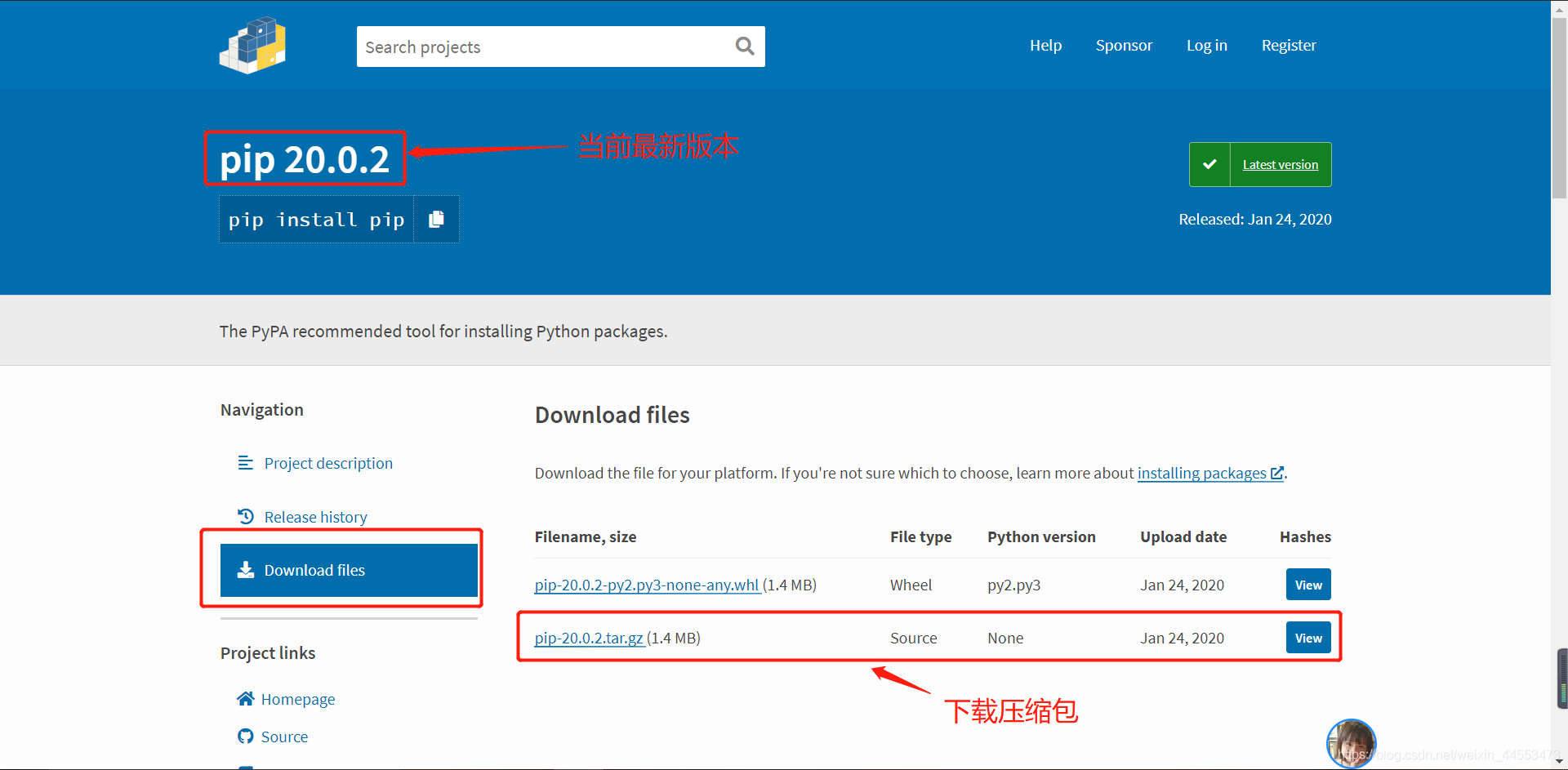The height and width of the screenshot is (770, 1568).
Task: Open the Register page
Action: coord(1289,46)
